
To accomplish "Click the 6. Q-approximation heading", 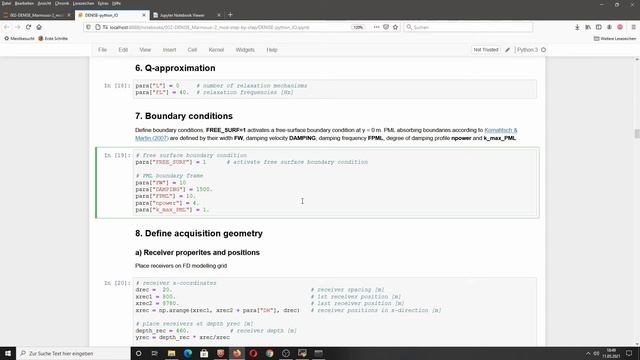I will (x=175, y=68).
